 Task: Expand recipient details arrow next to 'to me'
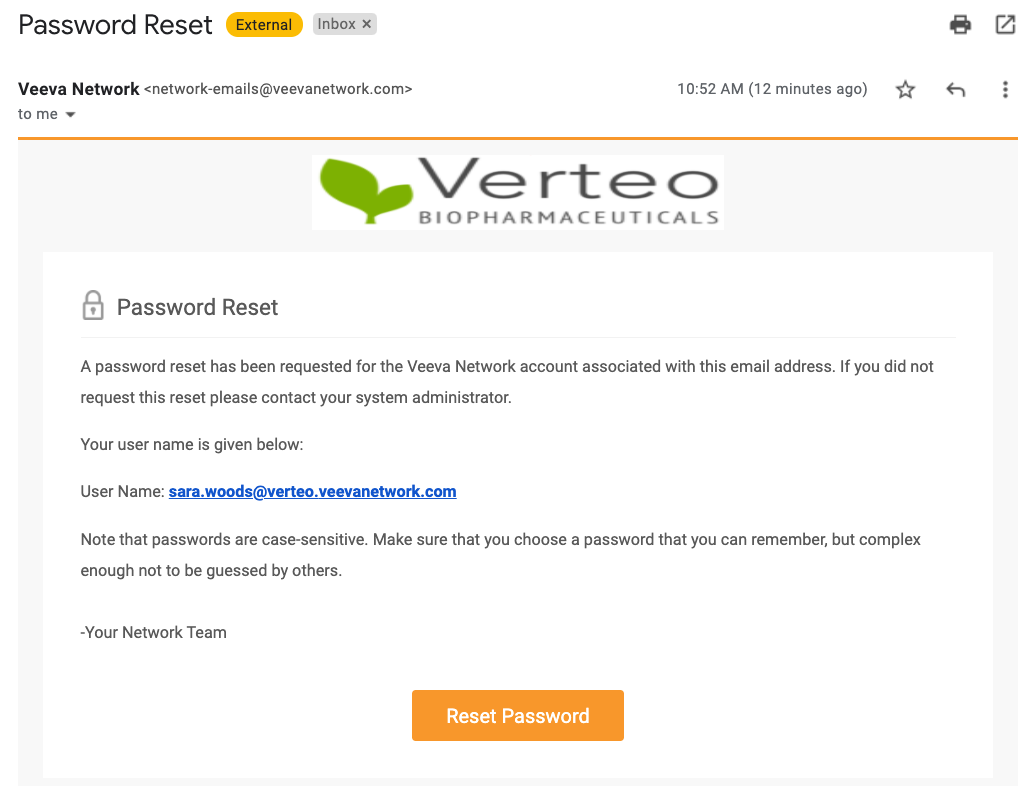[70, 115]
